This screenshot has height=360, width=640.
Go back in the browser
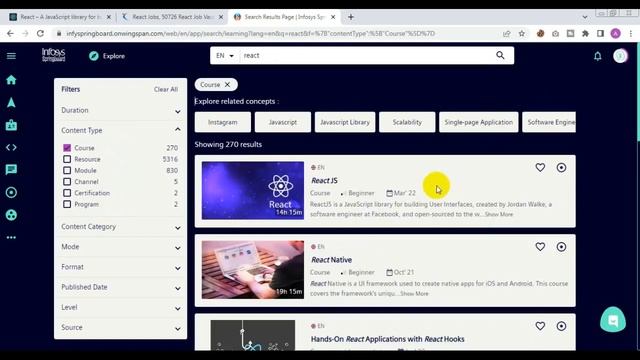coord(10,33)
